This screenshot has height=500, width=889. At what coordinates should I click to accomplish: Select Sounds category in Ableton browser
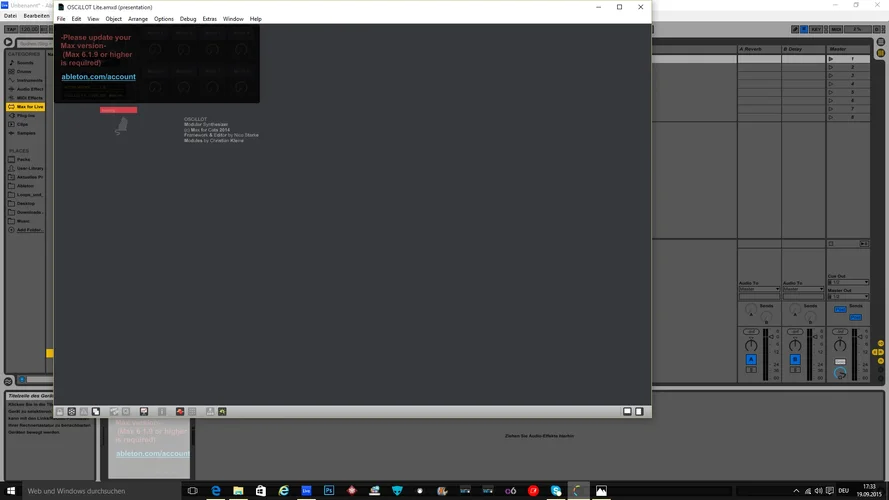26,63
